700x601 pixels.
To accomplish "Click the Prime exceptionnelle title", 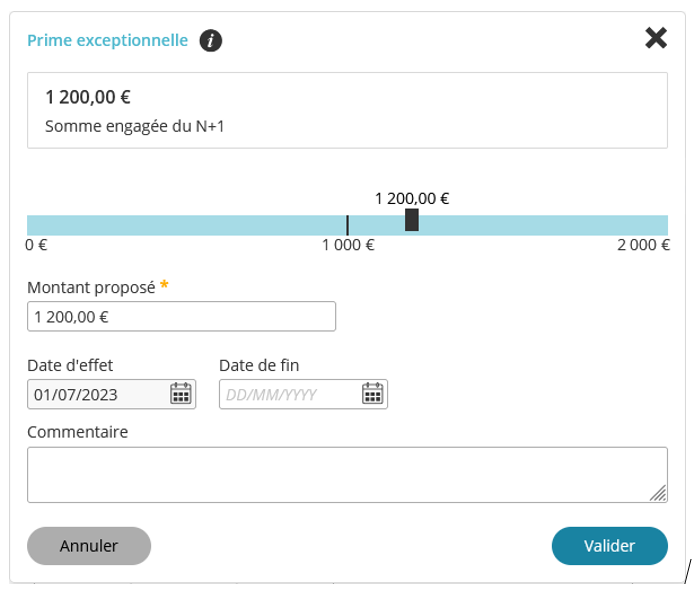I will coord(107,41).
